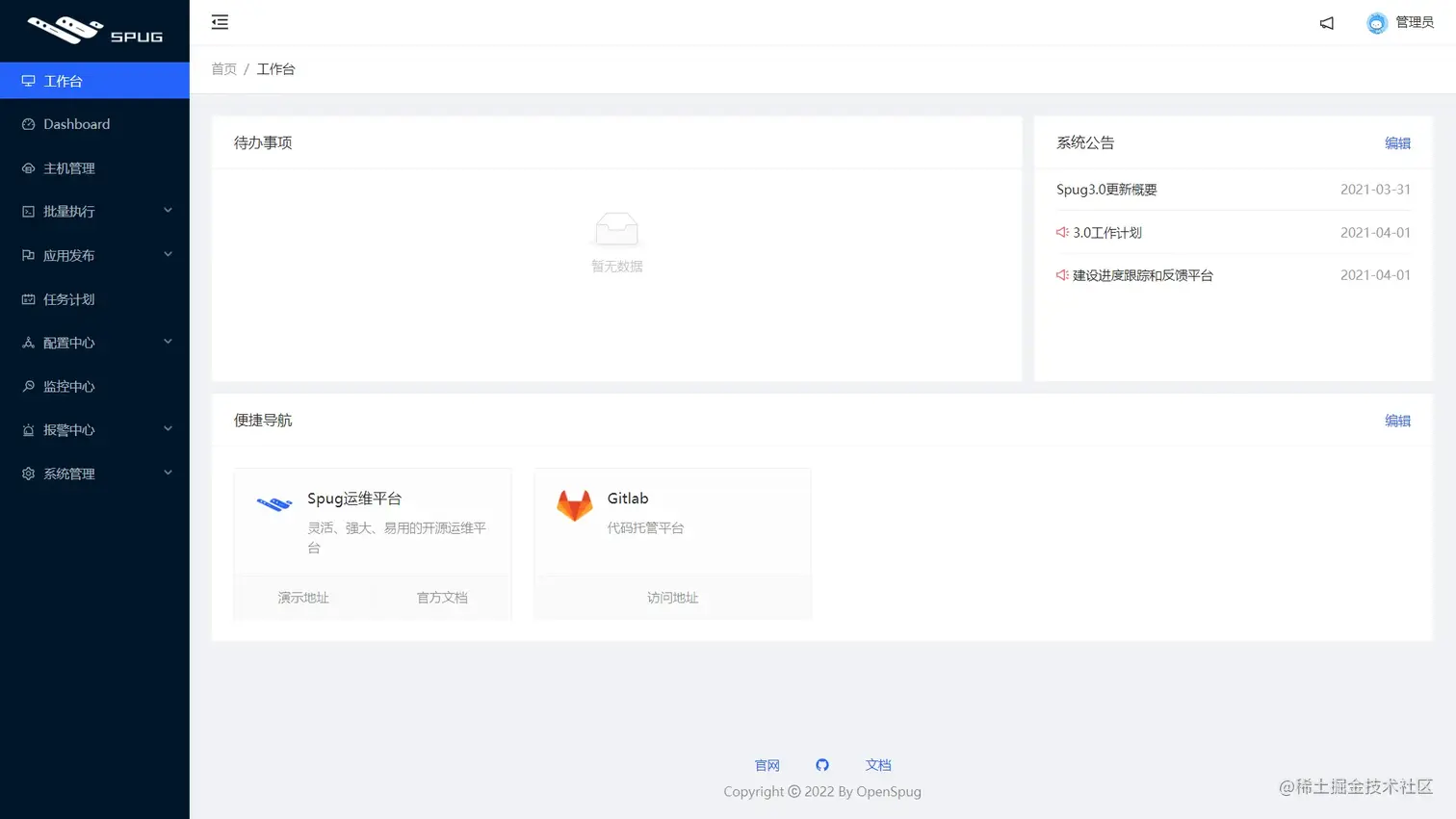Click 首页 in the breadcrumb

click(223, 69)
